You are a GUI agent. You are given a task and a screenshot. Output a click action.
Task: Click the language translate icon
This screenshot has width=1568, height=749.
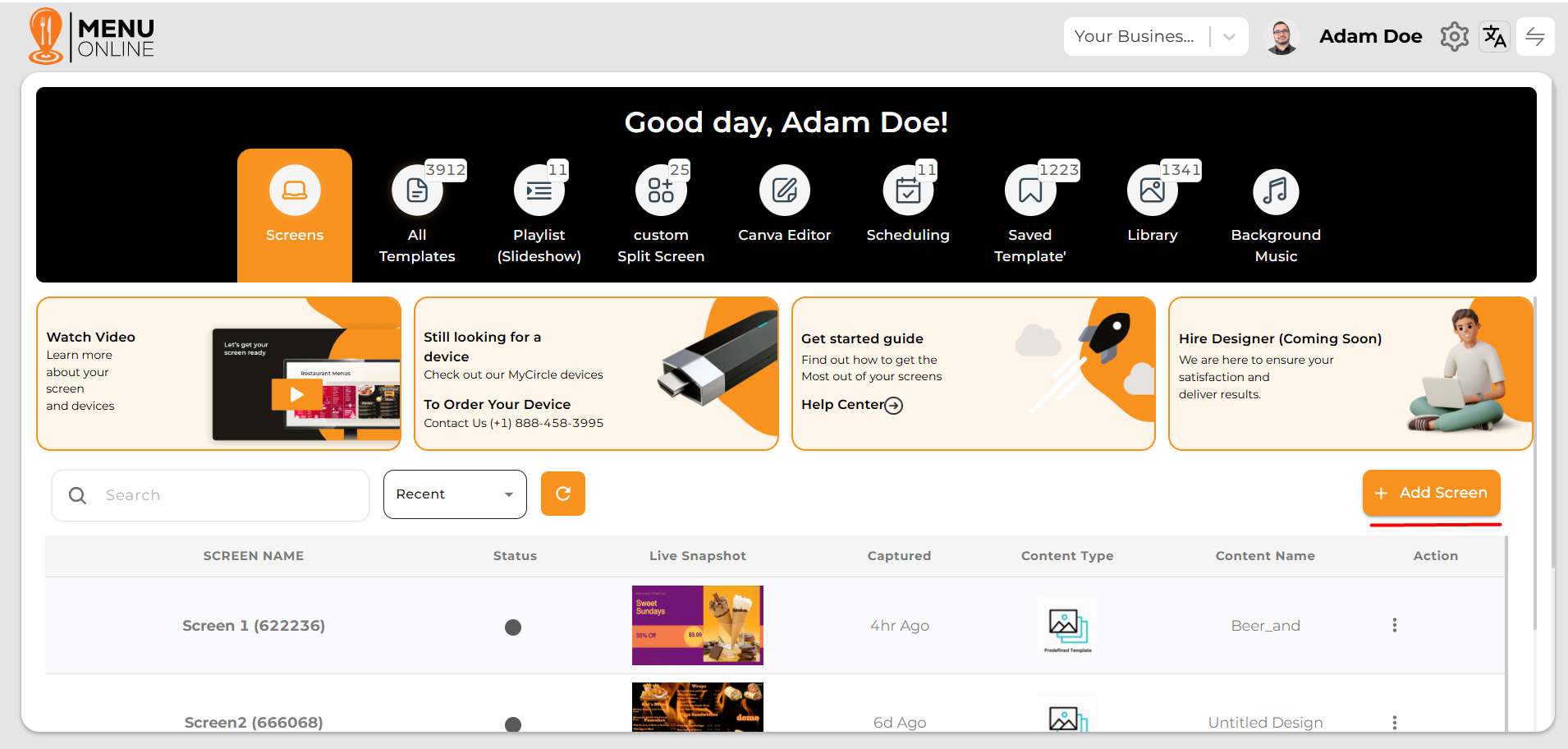1494,37
